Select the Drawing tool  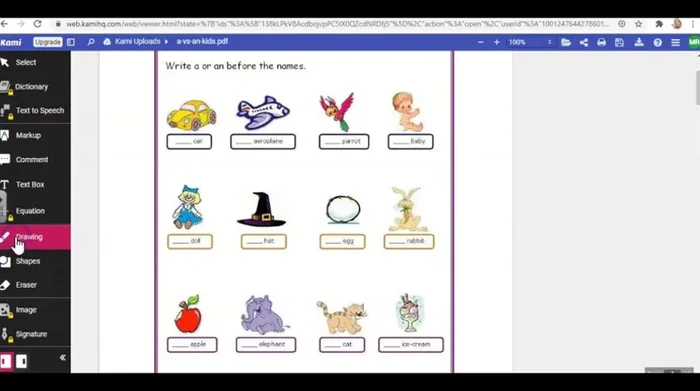click(35, 237)
